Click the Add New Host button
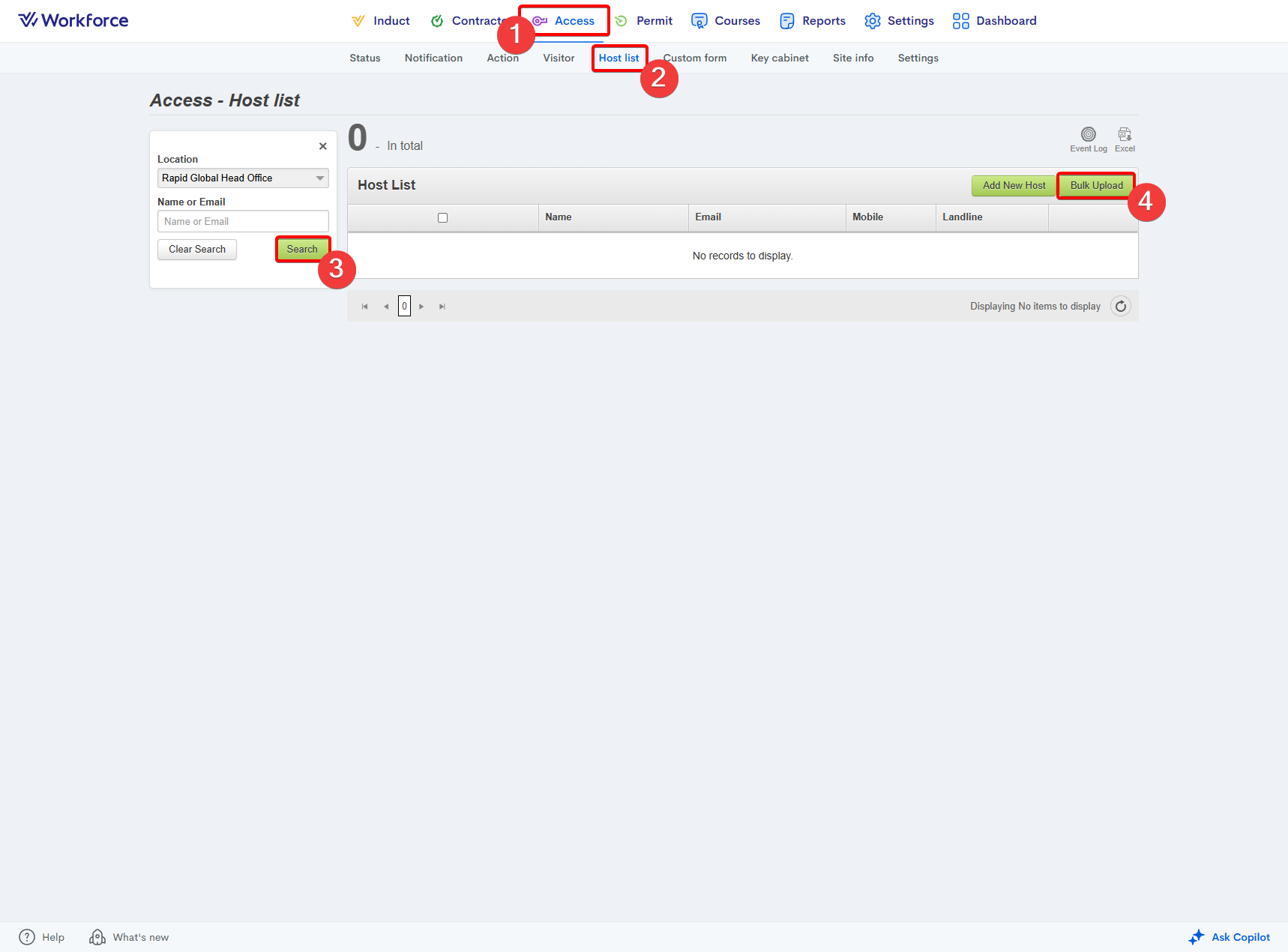Screen dimensions: 1288x952 [1014, 186]
